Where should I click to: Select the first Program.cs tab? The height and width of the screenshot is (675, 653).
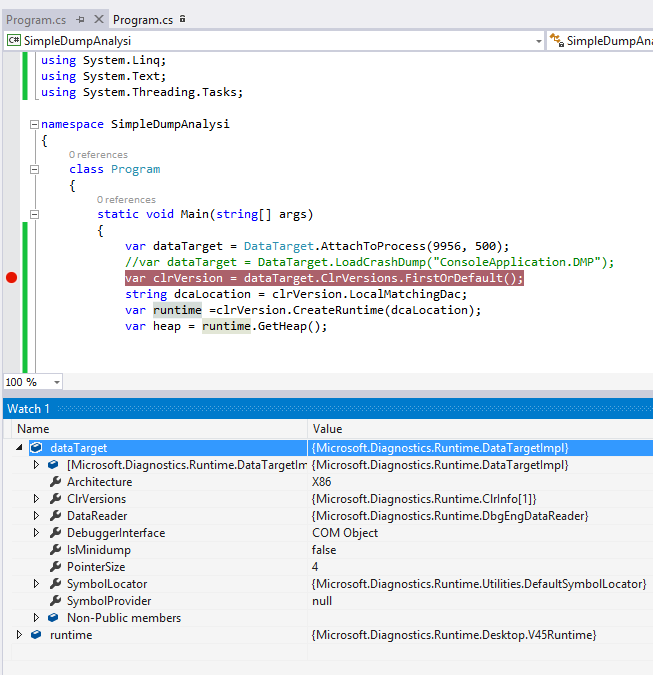36,20
